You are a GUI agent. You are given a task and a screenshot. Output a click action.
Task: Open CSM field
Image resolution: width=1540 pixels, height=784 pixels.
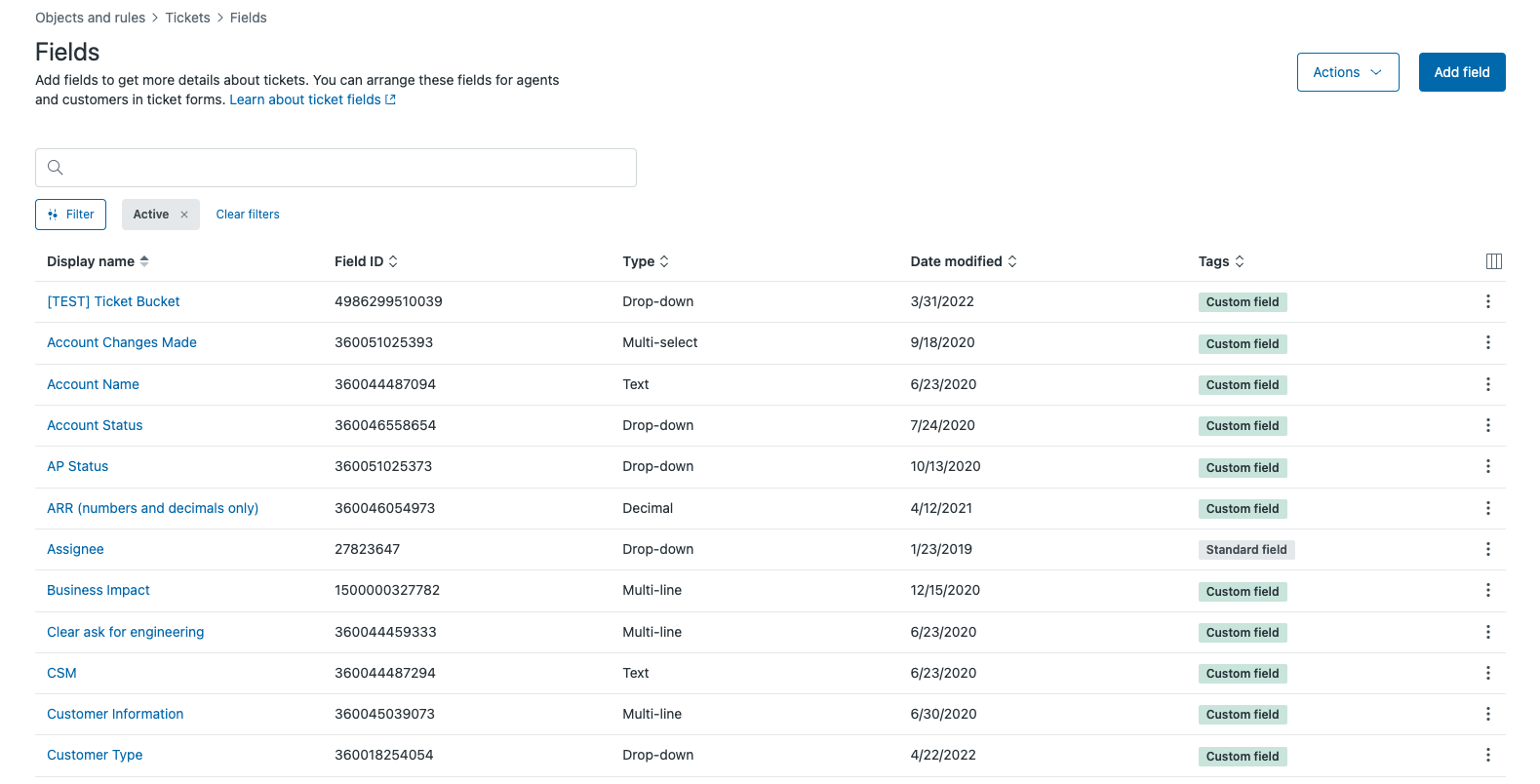coord(61,673)
